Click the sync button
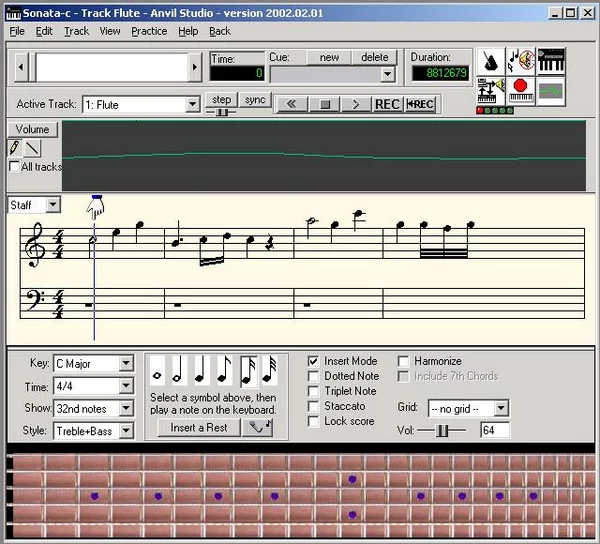The width and height of the screenshot is (600, 544). click(255, 100)
